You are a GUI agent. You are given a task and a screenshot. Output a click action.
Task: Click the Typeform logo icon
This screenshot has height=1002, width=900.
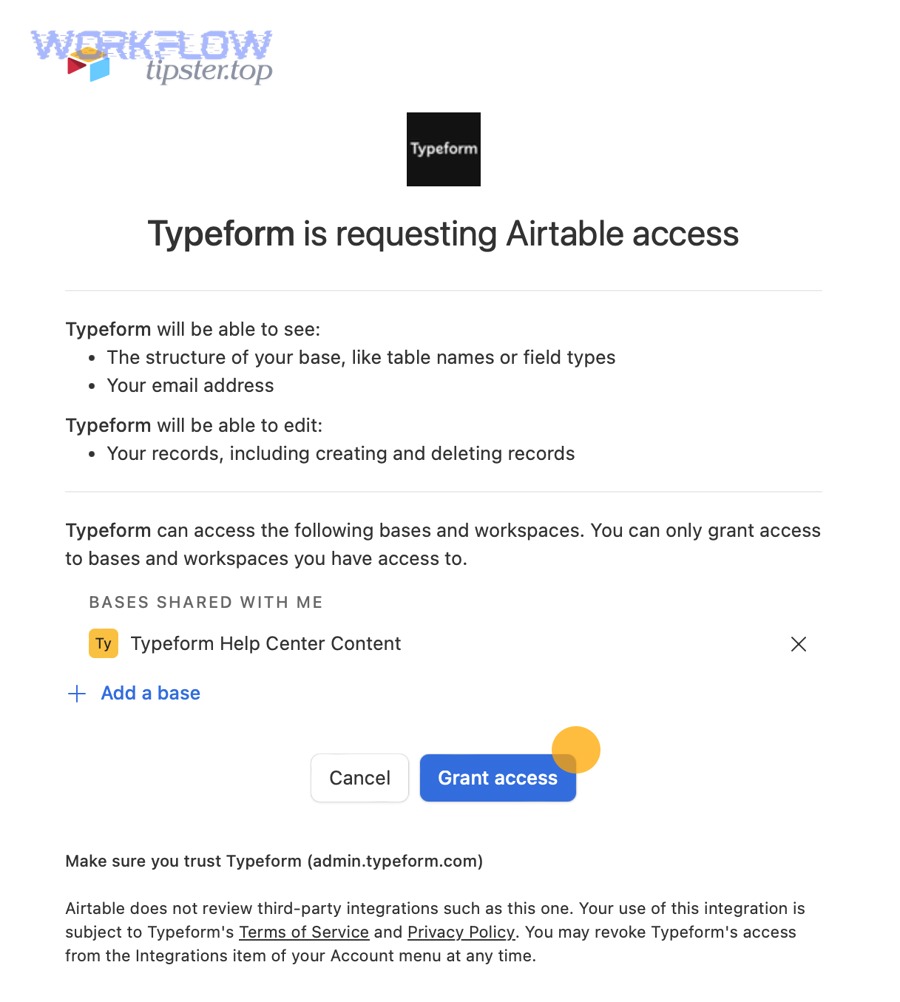(443, 148)
